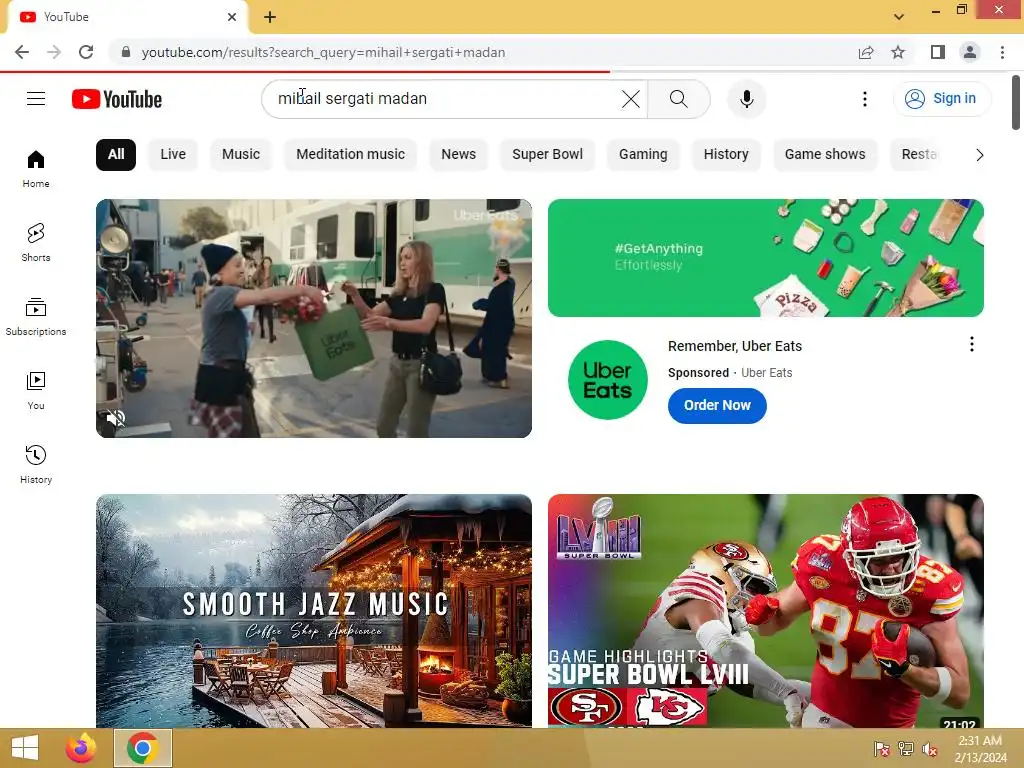Go back with the browser back arrow
1024x768 pixels.
(x=22, y=52)
